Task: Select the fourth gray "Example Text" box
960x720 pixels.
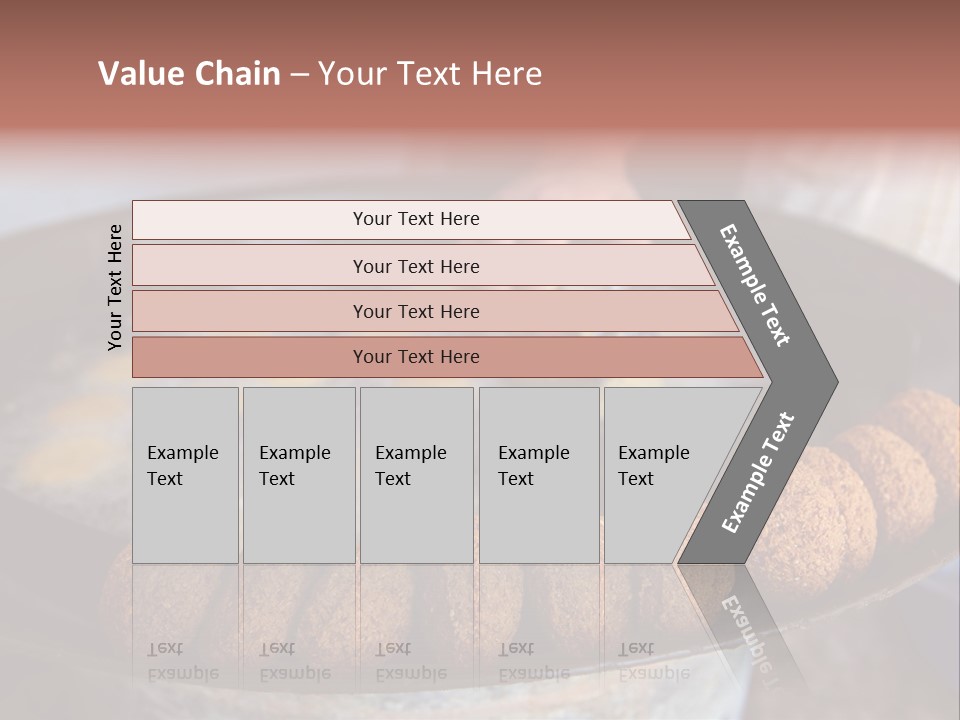Action: 538,475
